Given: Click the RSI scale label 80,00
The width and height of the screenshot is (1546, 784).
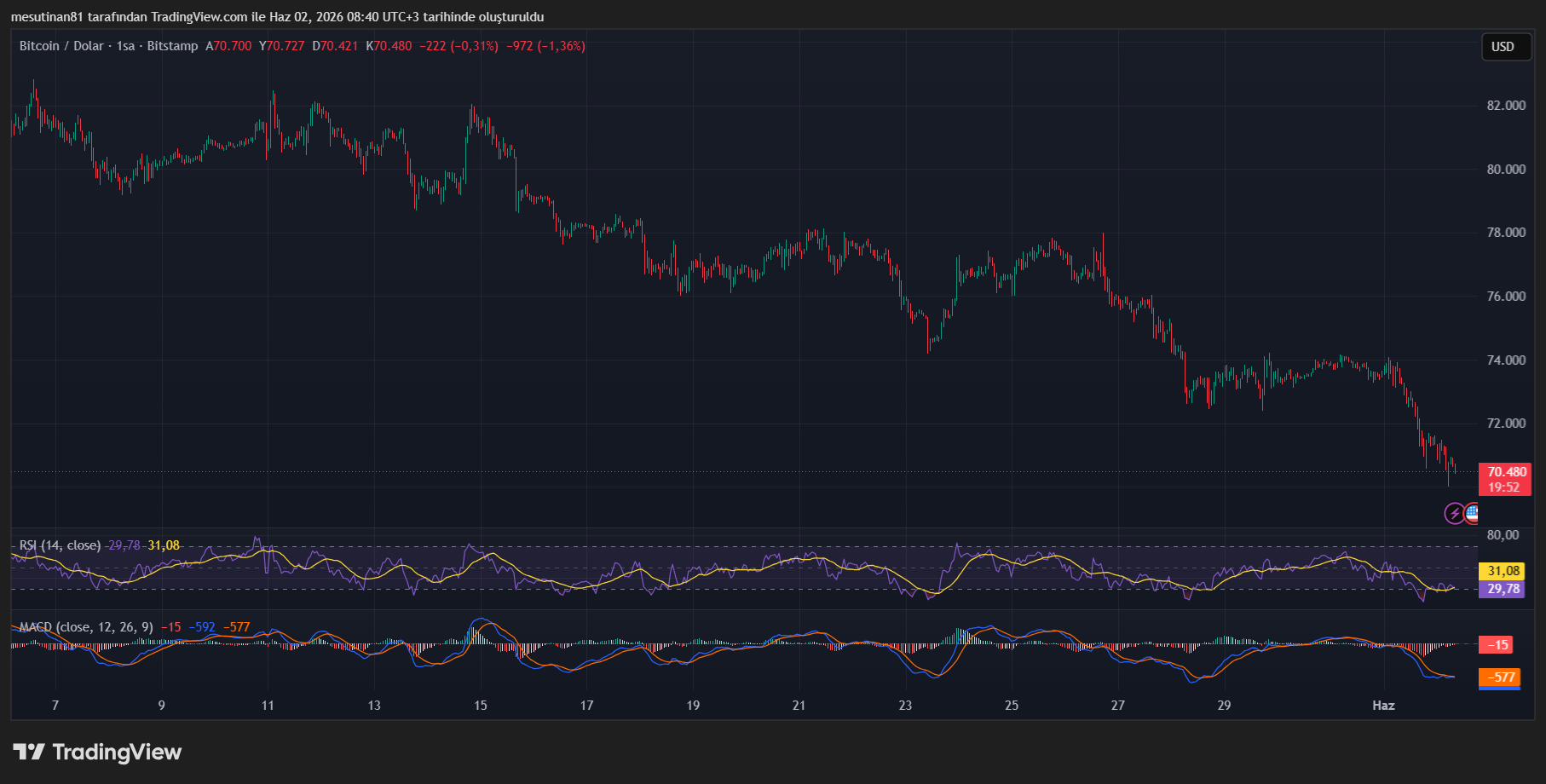Looking at the screenshot, I should point(1503,535).
